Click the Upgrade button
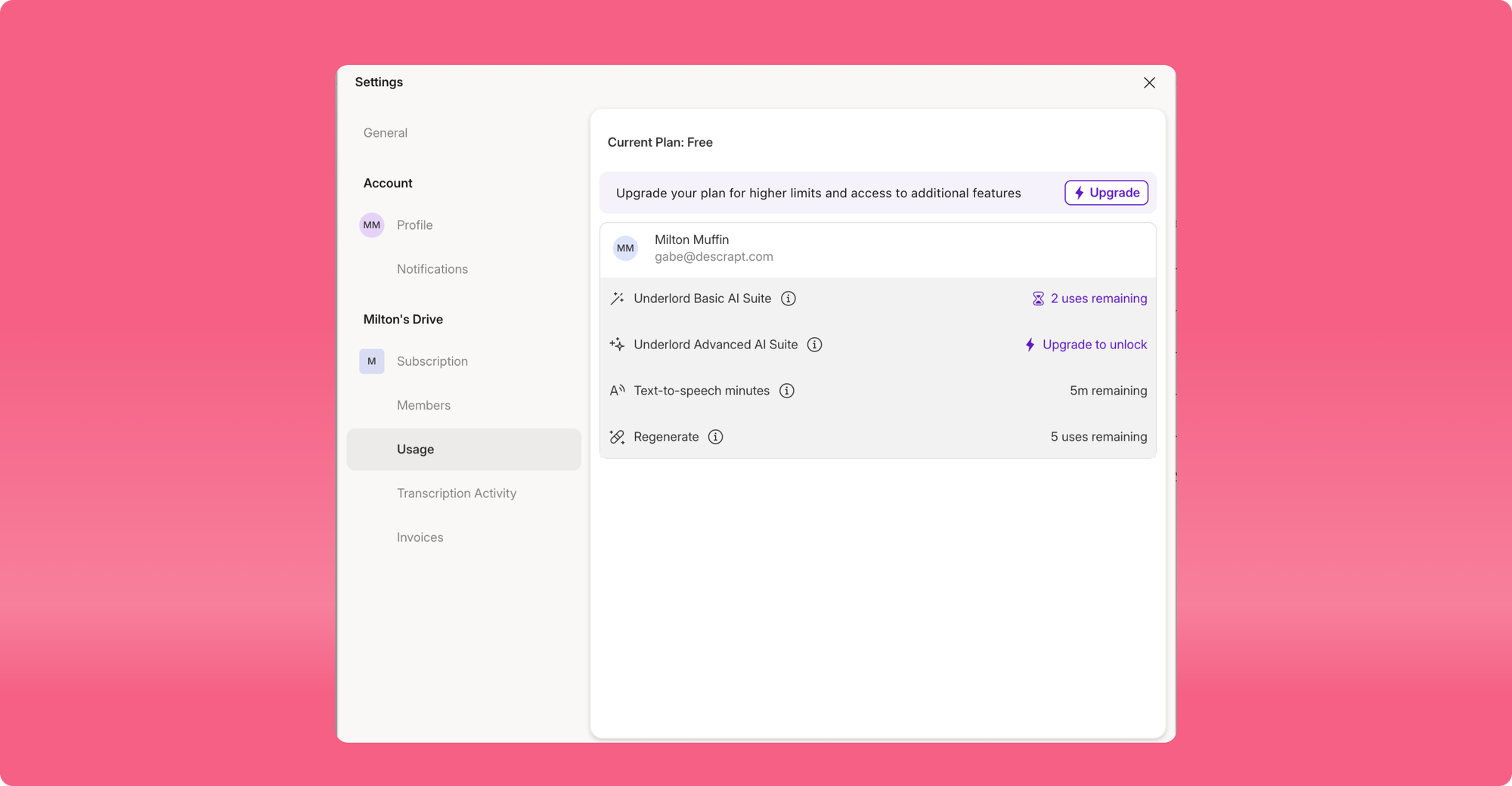The image size is (1512, 786). point(1106,193)
